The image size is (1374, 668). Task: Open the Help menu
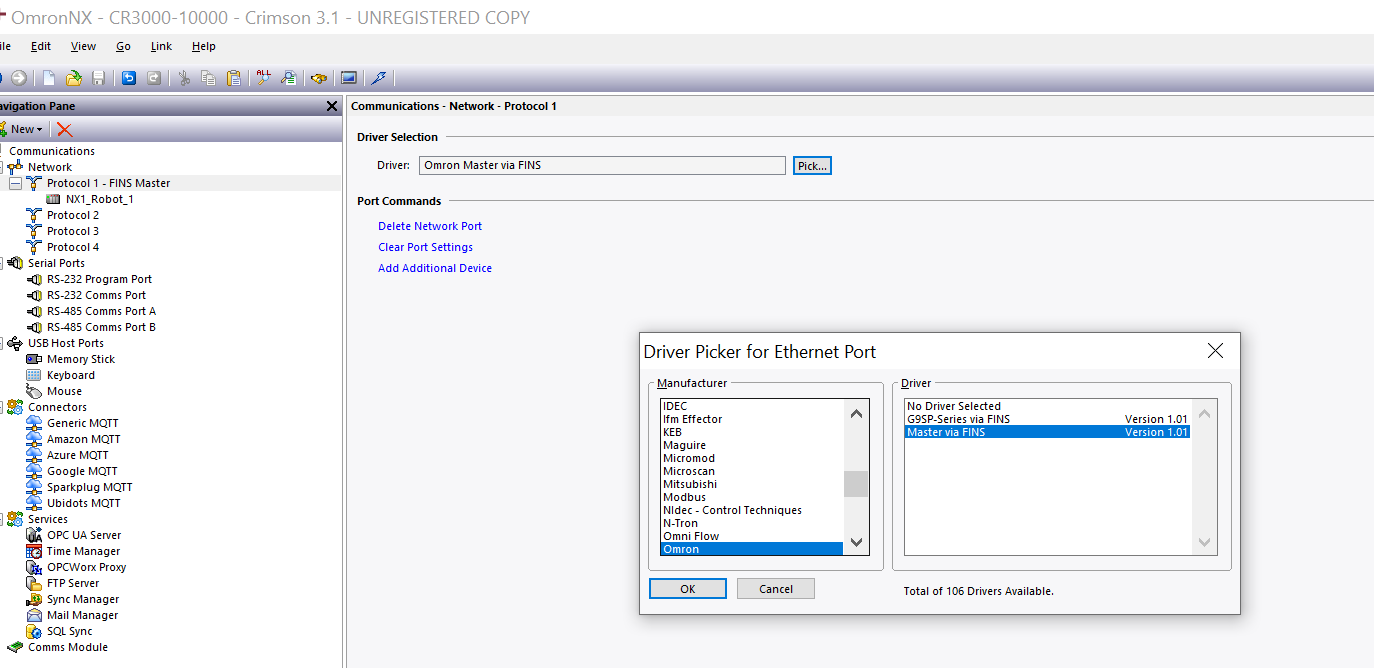204,46
